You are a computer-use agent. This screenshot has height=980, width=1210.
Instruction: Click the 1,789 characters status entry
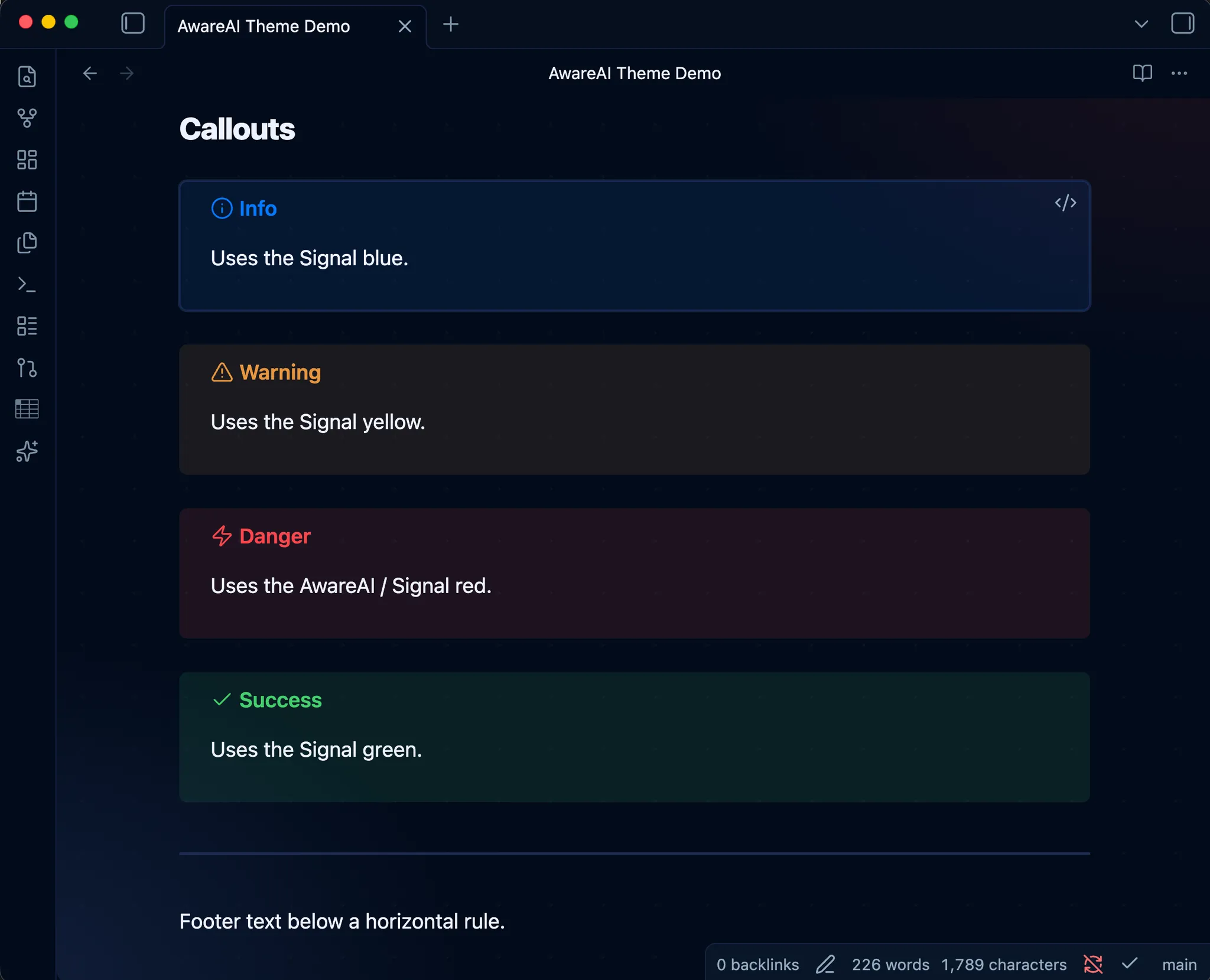tap(1004, 965)
